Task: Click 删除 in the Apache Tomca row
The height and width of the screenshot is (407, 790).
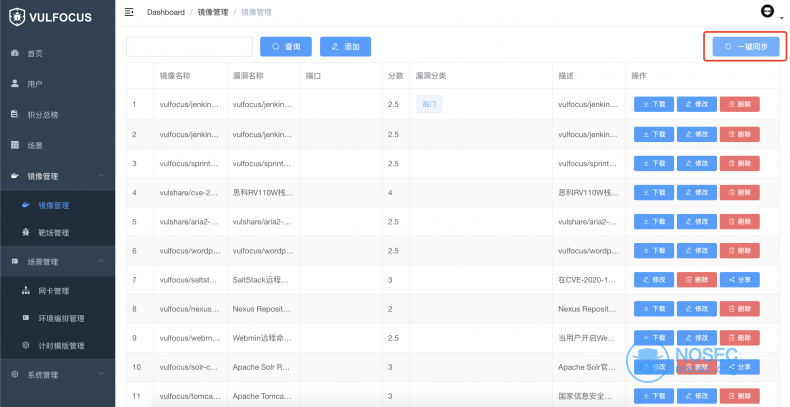Action: tap(740, 396)
